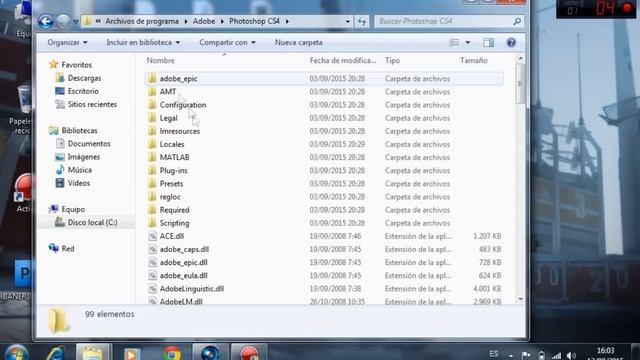This screenshot has height=360, width=640.
Task: Open Explorer help icon
Action: click(x=511, y=42)
